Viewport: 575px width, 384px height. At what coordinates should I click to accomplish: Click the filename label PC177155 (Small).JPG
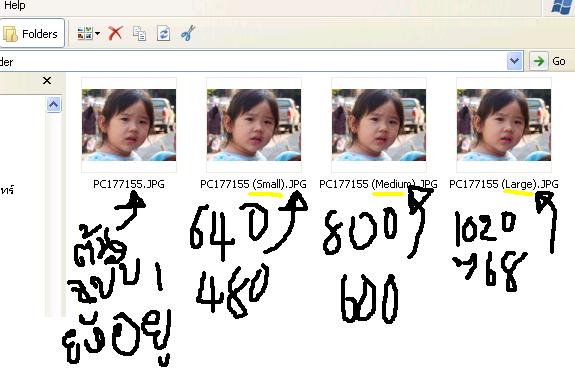(x=253, y=184)
